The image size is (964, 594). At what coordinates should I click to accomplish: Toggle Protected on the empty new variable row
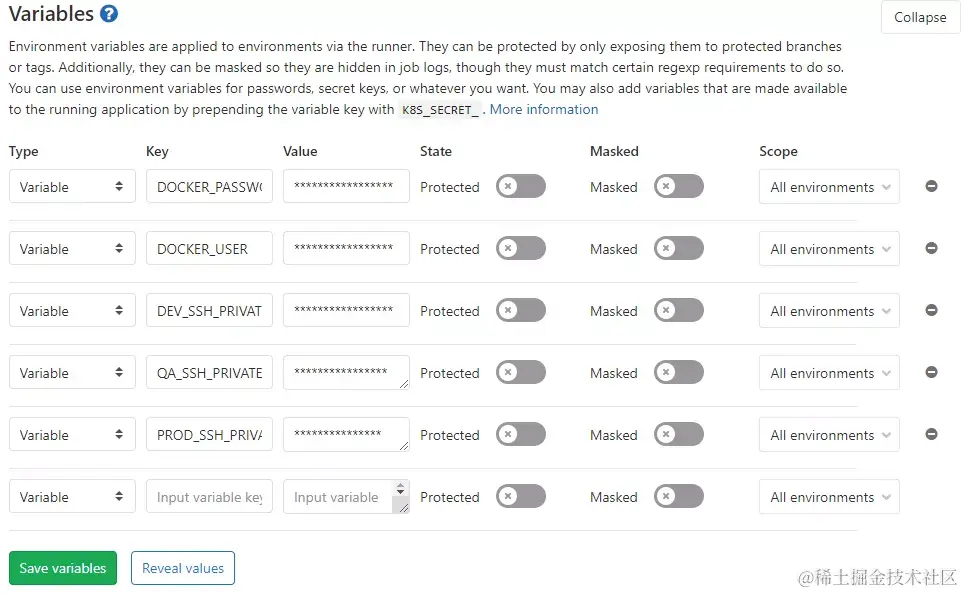520,496
